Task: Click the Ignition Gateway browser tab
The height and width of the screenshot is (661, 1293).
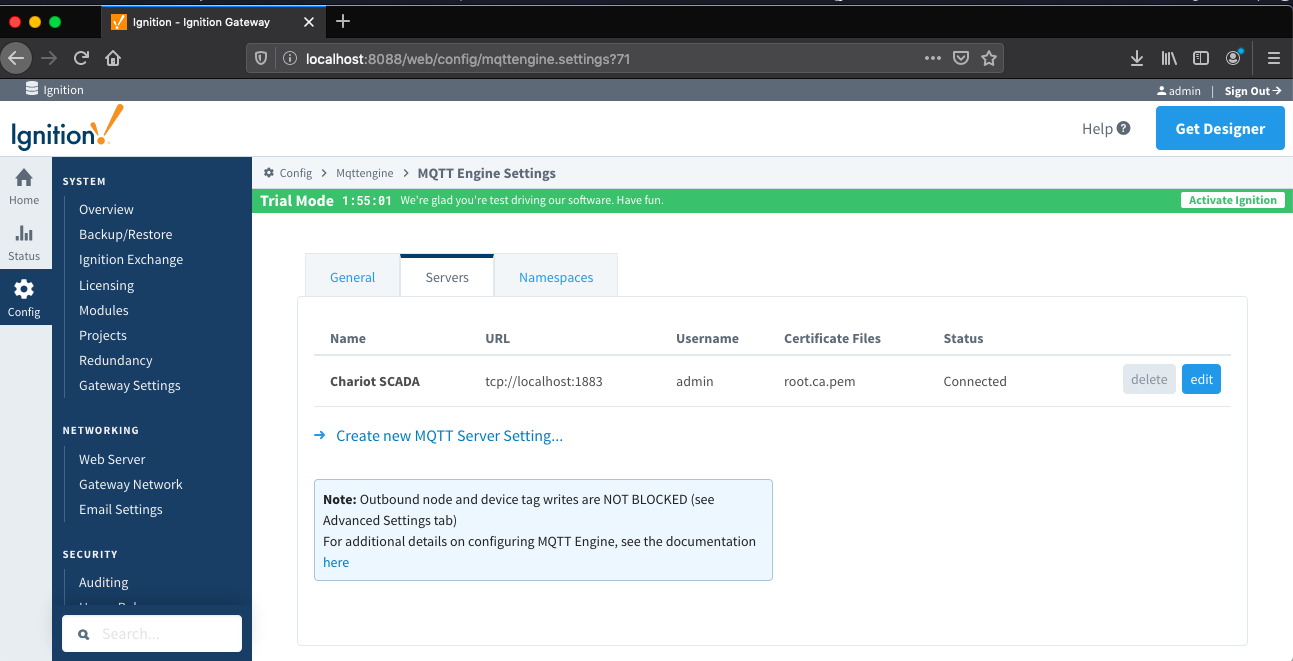Action: 213,22
